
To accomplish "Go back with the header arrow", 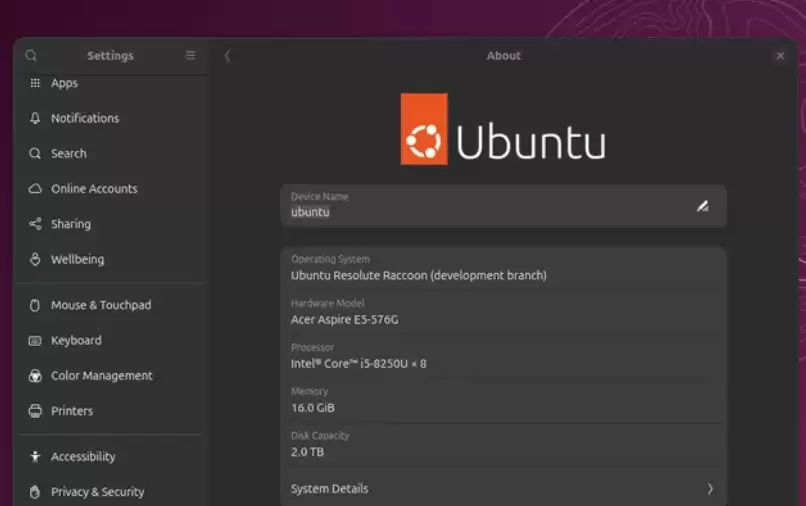I will tap(227, 56).
